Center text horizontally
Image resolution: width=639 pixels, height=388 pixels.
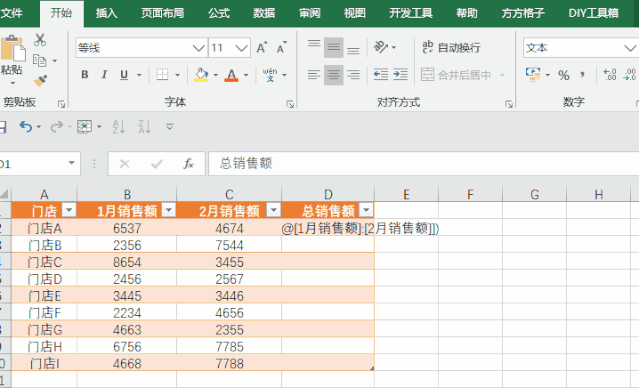(334, 75)
